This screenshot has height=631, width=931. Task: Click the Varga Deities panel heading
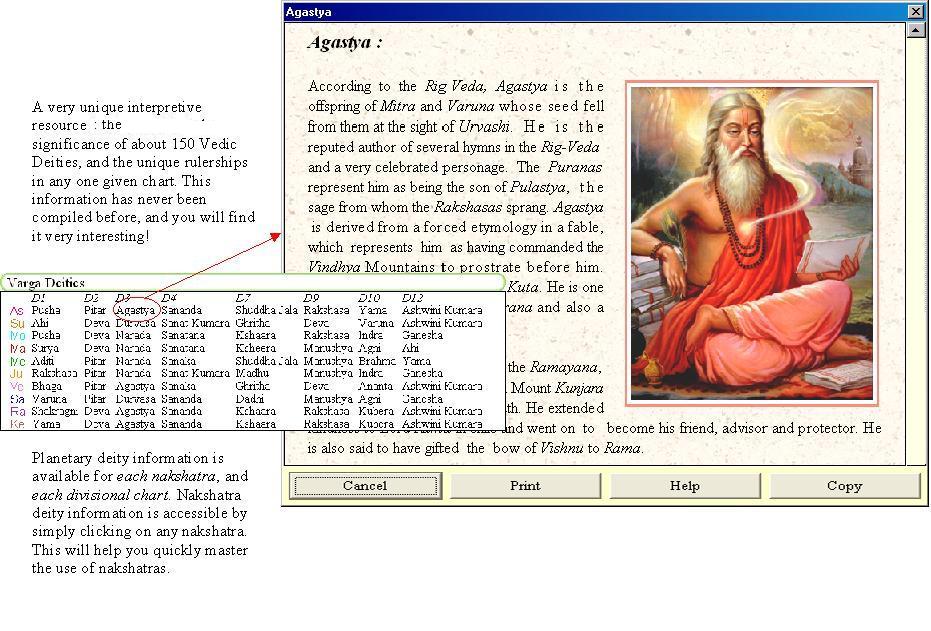coord(46,283)
